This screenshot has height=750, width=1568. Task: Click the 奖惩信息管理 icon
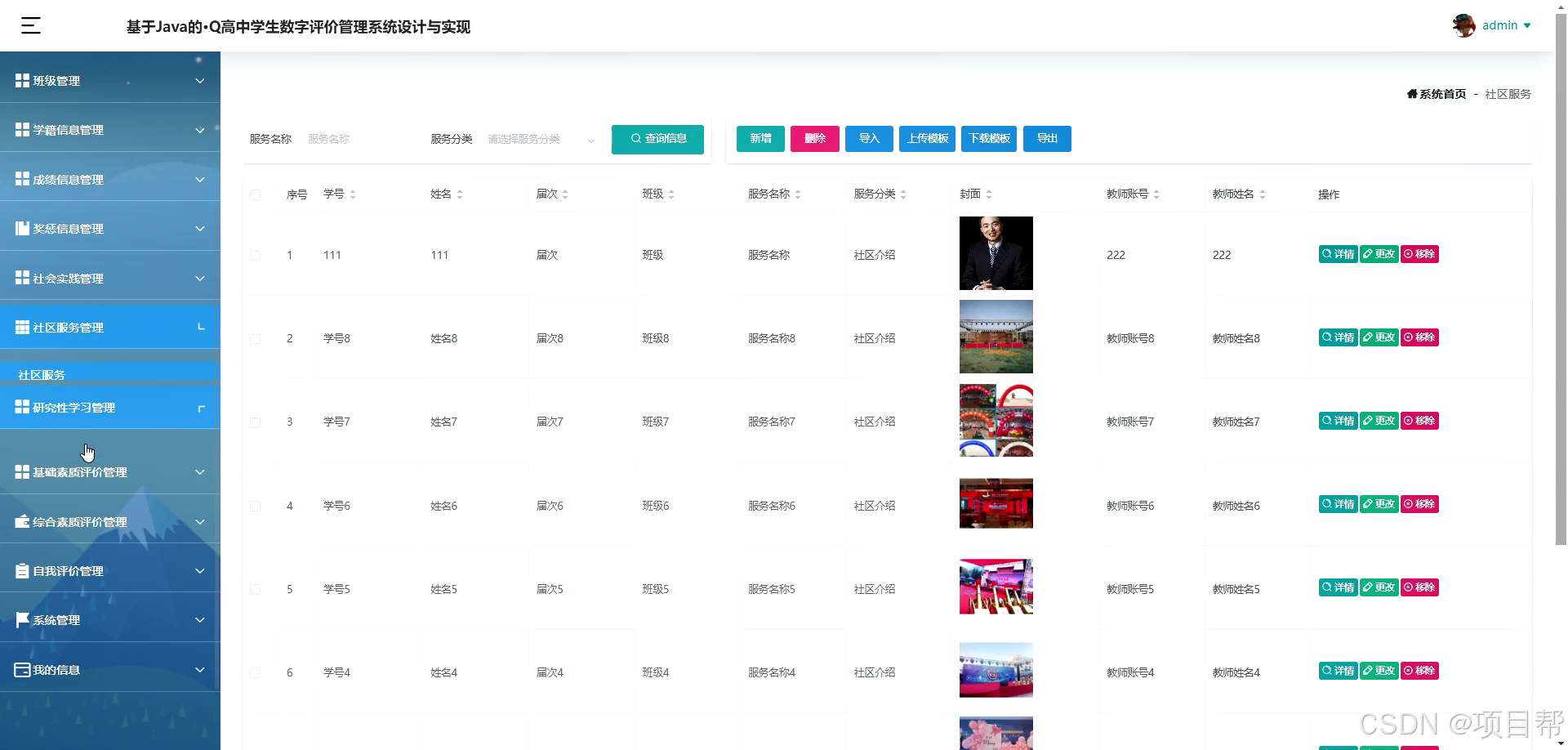(22, 228)
